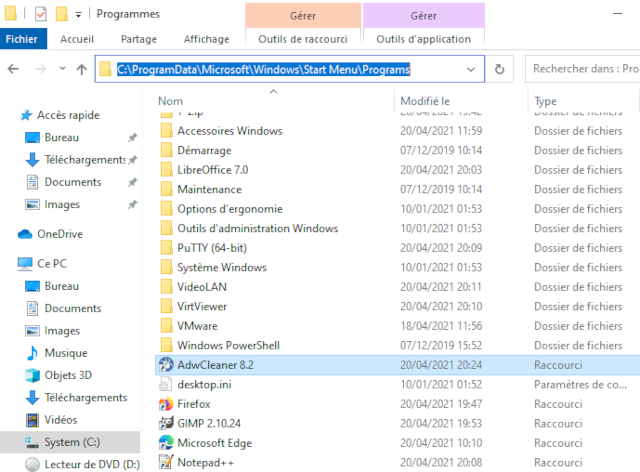Open Musique under Ce PC

(x=66, y=353)
